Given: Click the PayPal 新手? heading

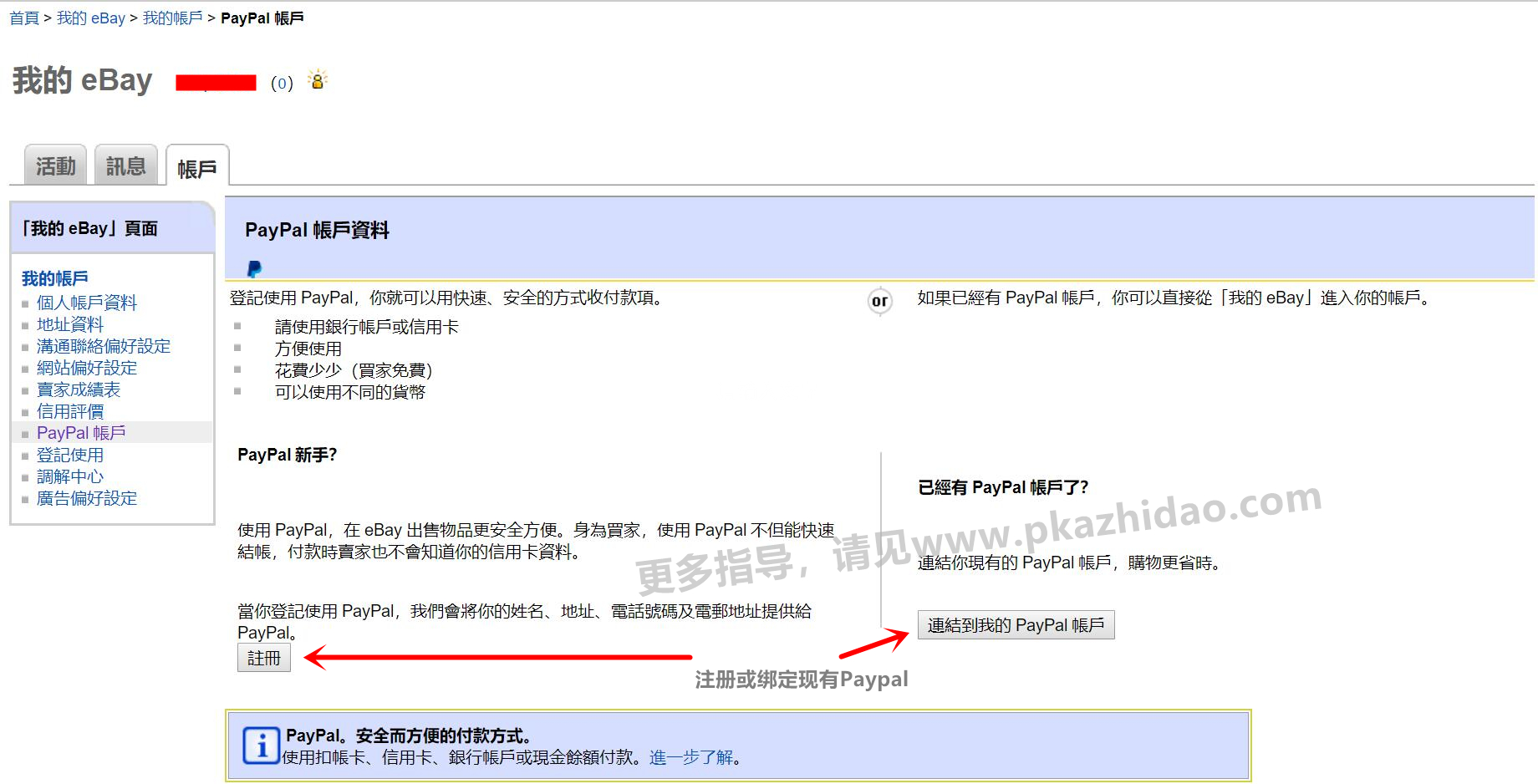Looking at the screenshot, I should point(287,455).
